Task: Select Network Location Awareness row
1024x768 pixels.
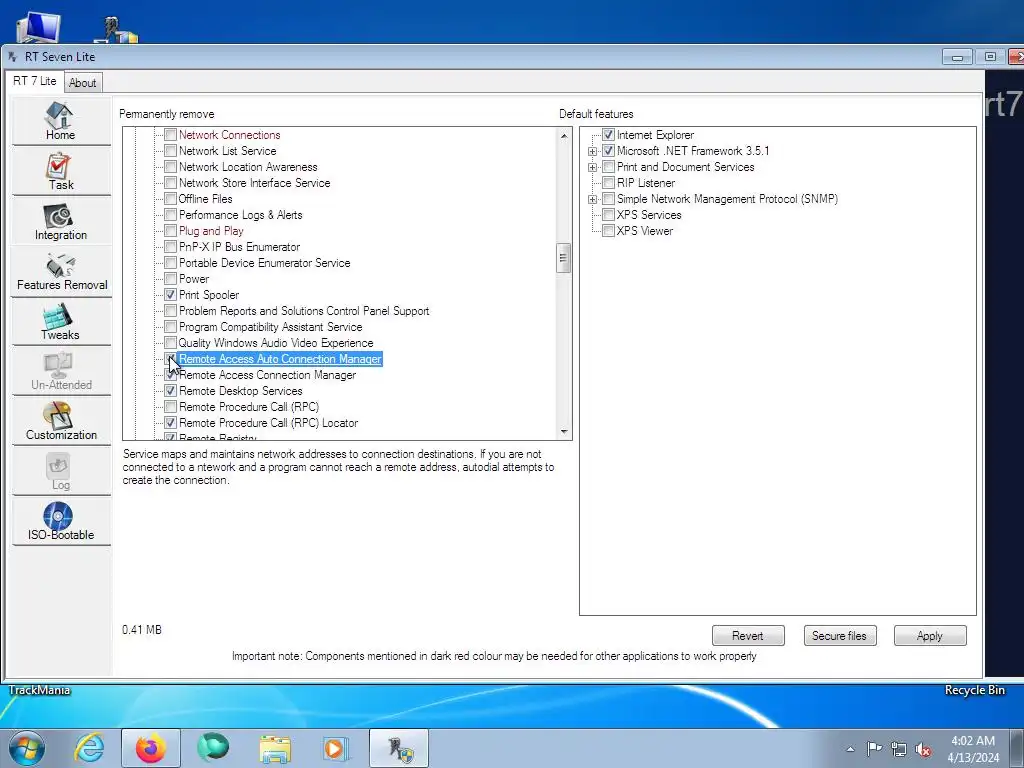Action: point(248,167)
